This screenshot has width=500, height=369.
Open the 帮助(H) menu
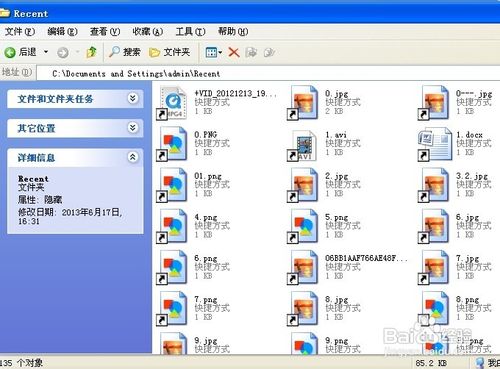click(233, 32)
